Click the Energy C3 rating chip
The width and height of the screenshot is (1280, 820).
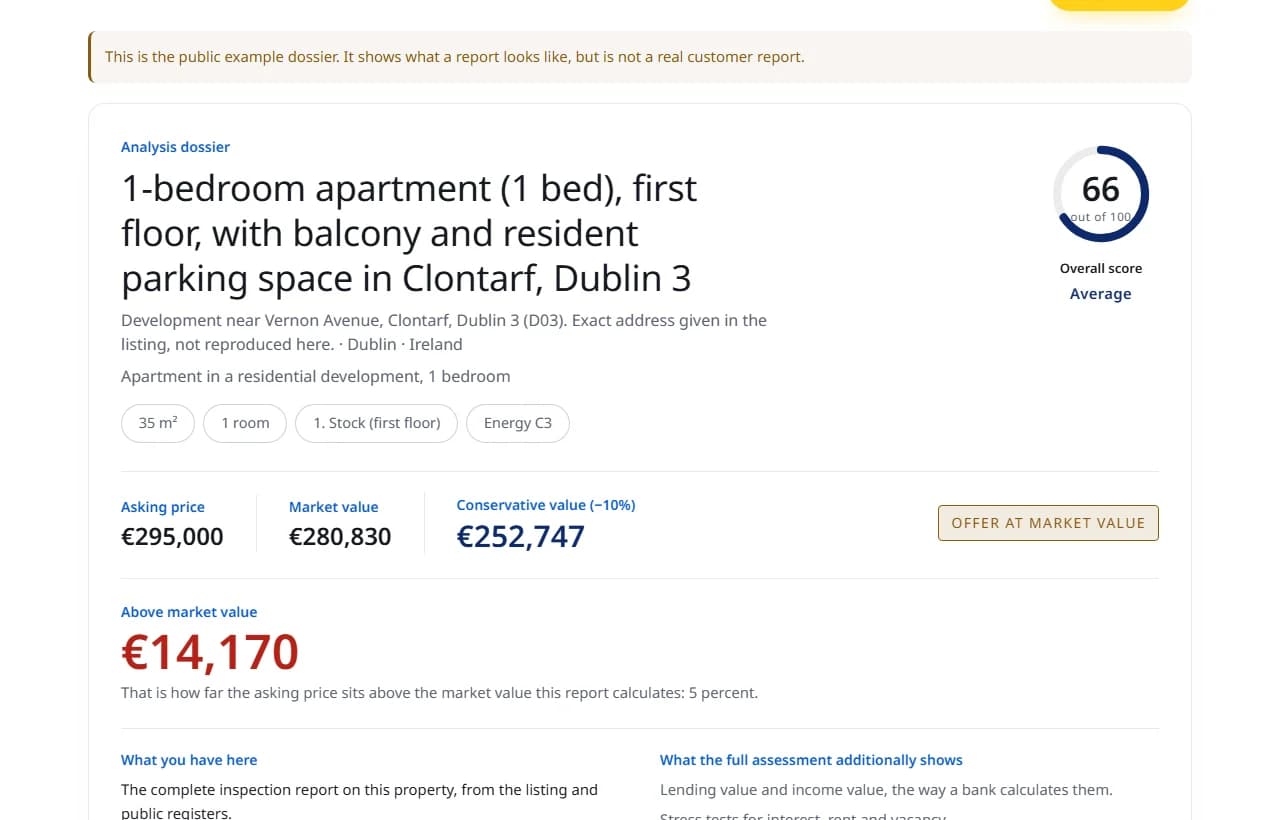tap(518, 423)
